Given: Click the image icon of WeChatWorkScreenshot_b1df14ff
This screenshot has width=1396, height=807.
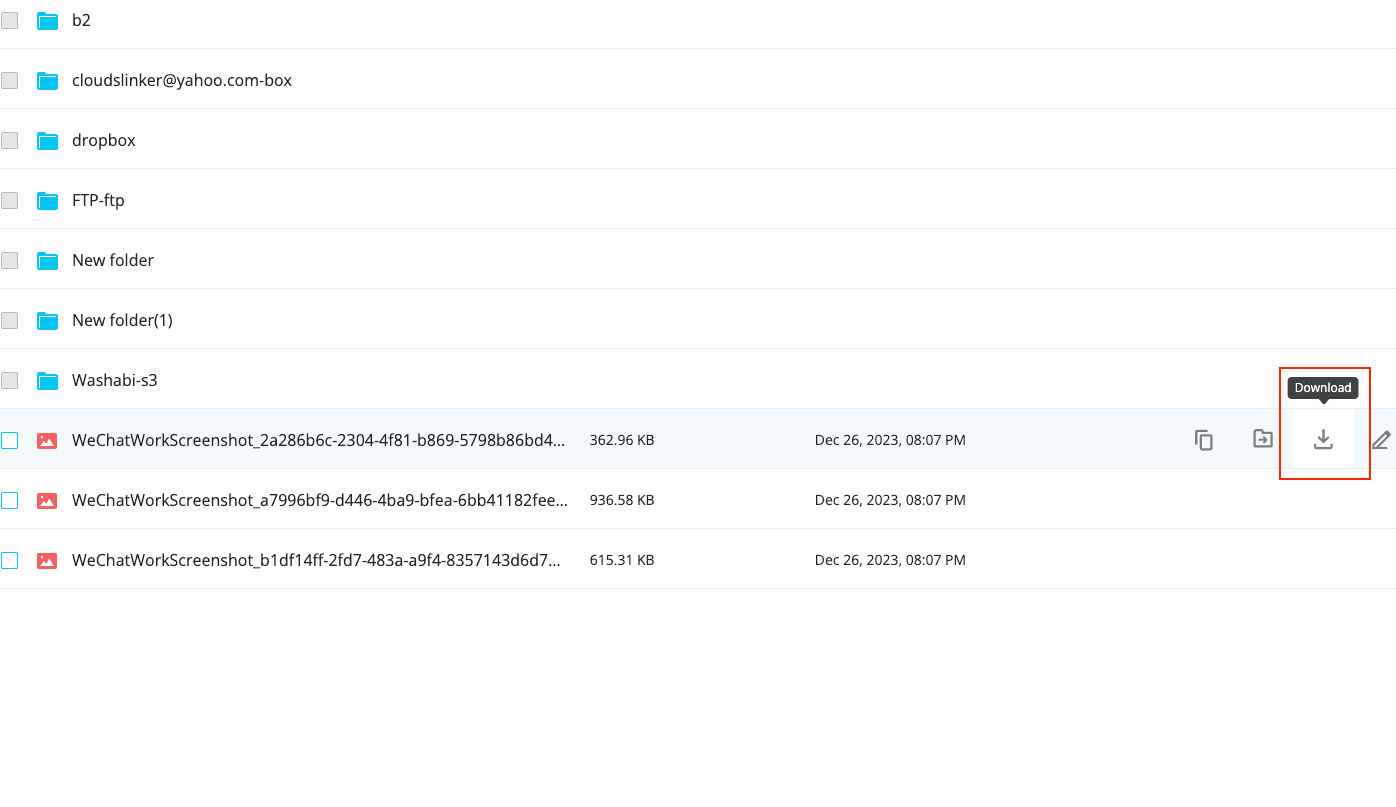Looking at the screenshot, I should (47, 560).
